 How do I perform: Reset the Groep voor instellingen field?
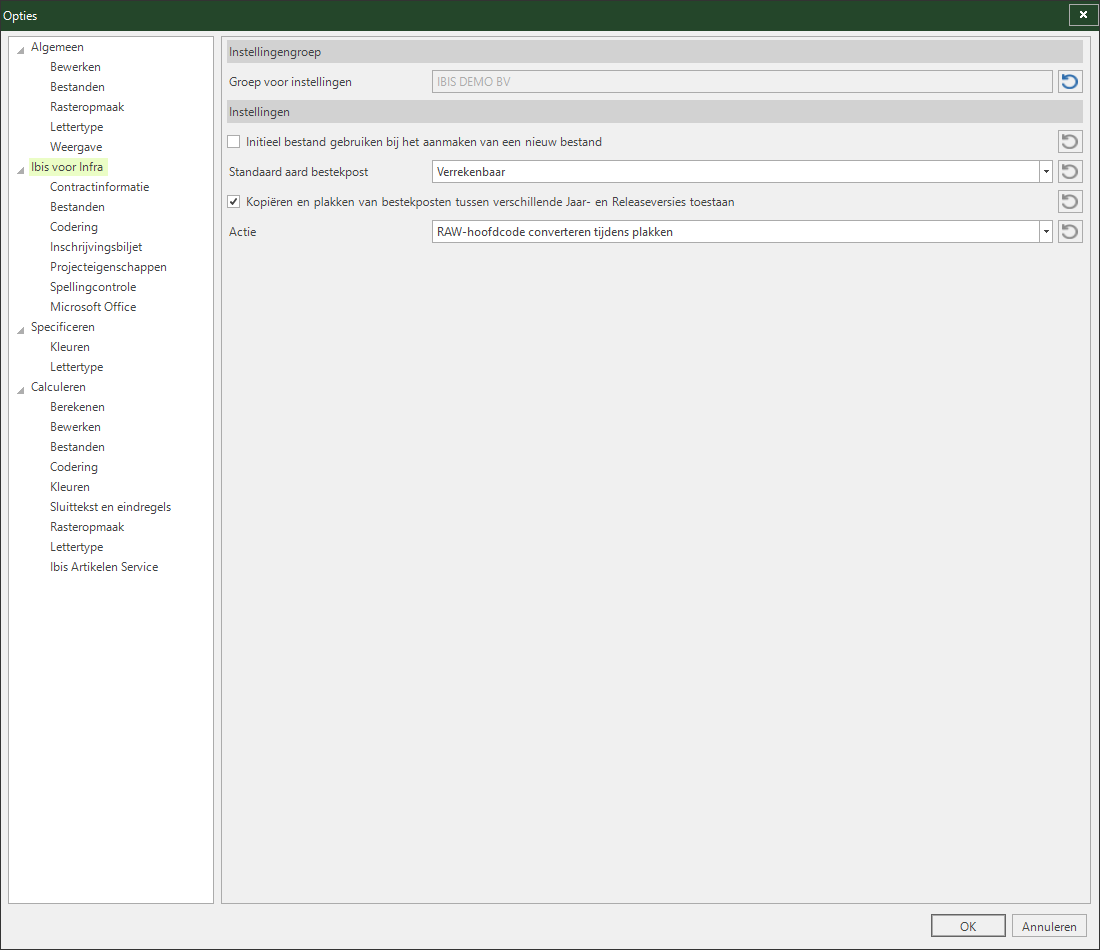pyautogui.click(x=1070, y=81)
